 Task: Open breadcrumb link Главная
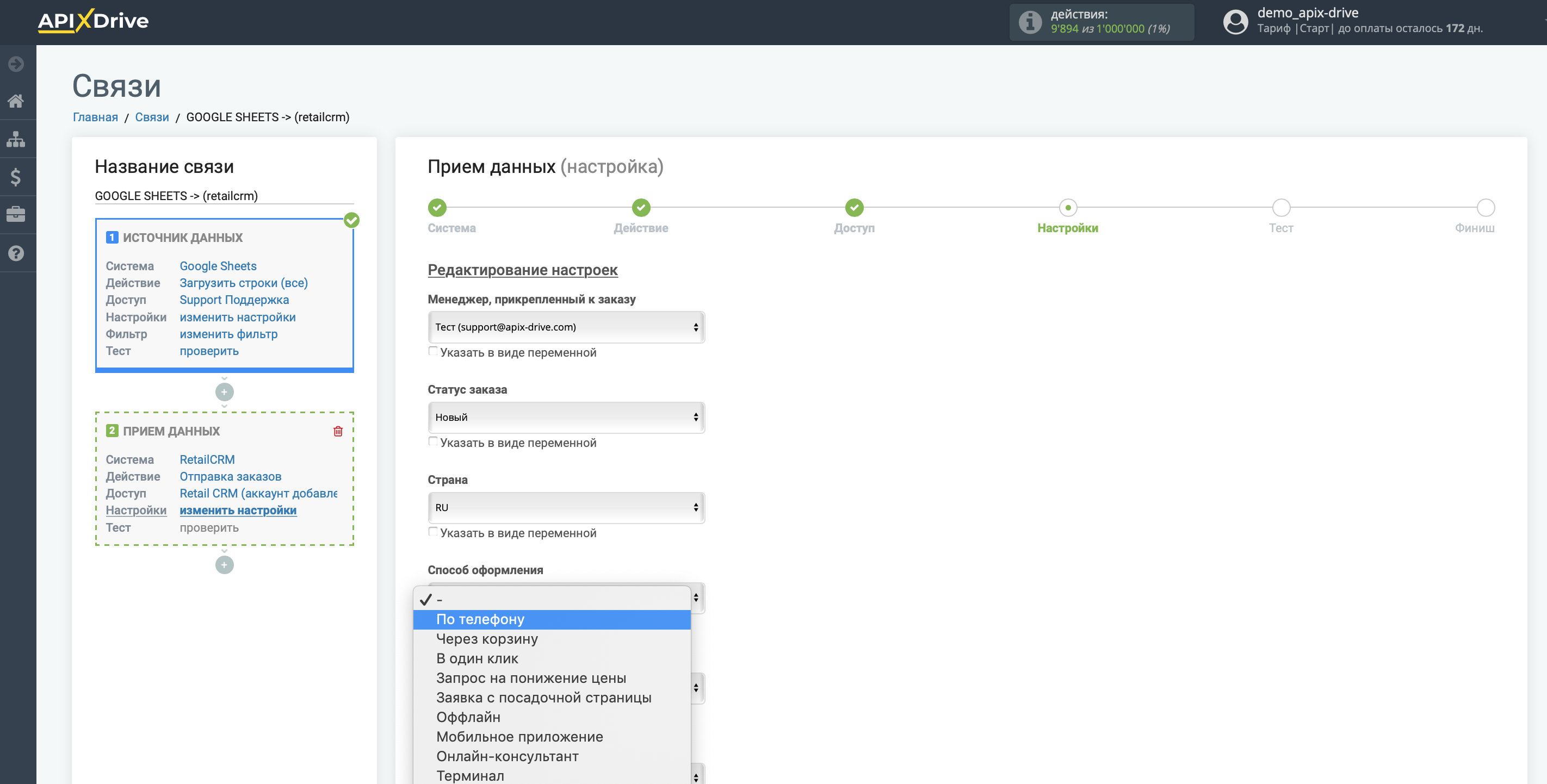tap(96, 117)
